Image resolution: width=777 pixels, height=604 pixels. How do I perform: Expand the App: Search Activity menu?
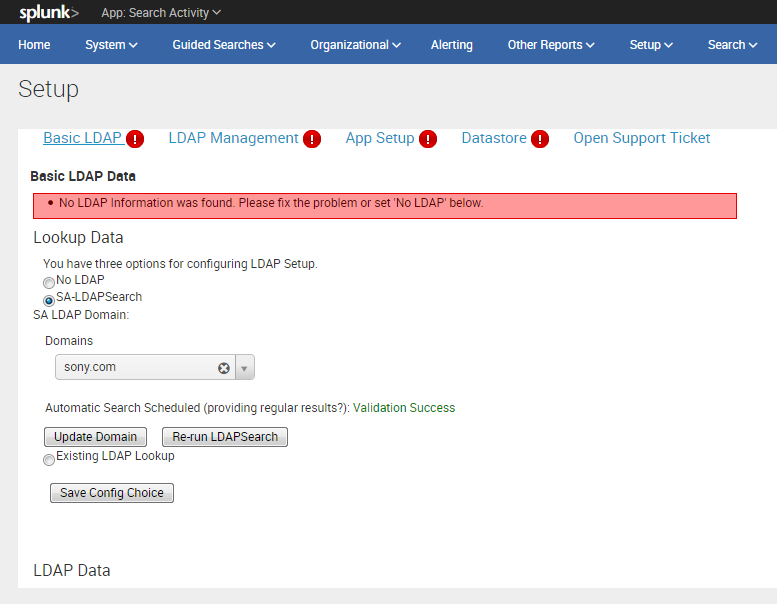click(x=161, y=13)
